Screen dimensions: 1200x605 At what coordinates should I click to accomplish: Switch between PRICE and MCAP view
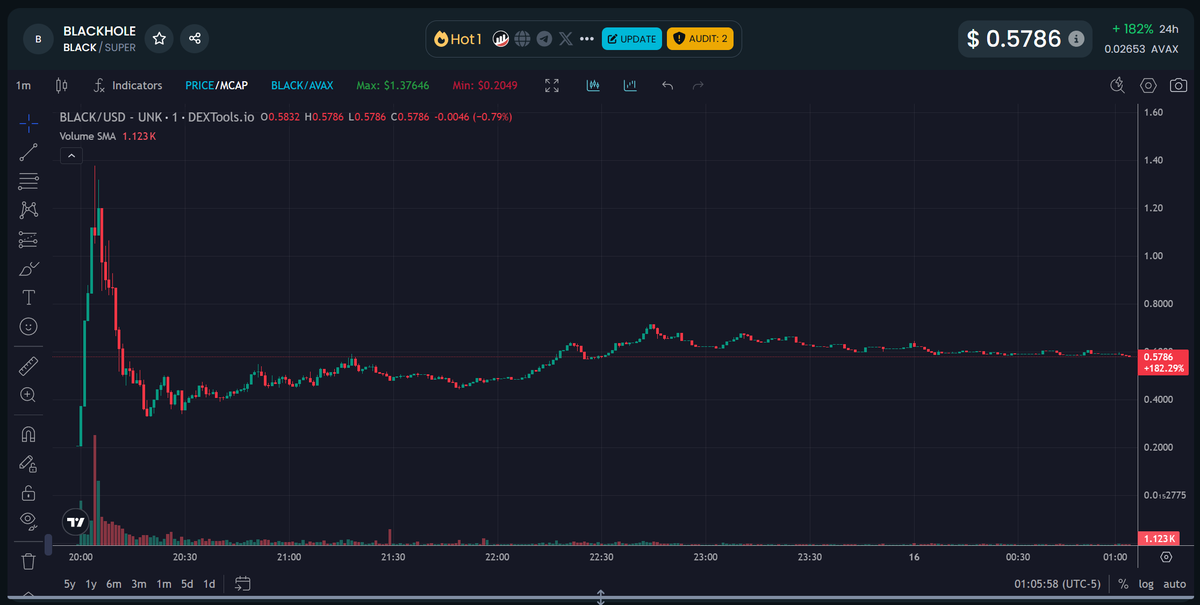[216, 86]
